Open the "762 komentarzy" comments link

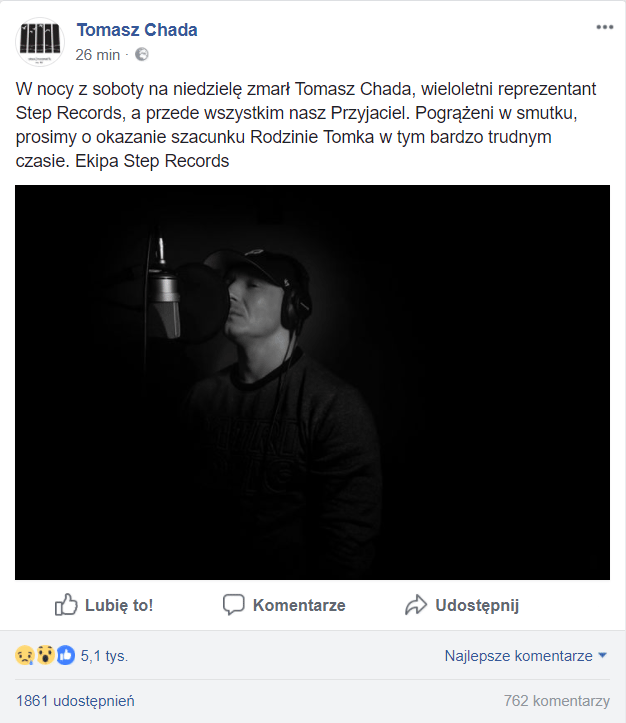pyautogui.click(x=557, y=701)
